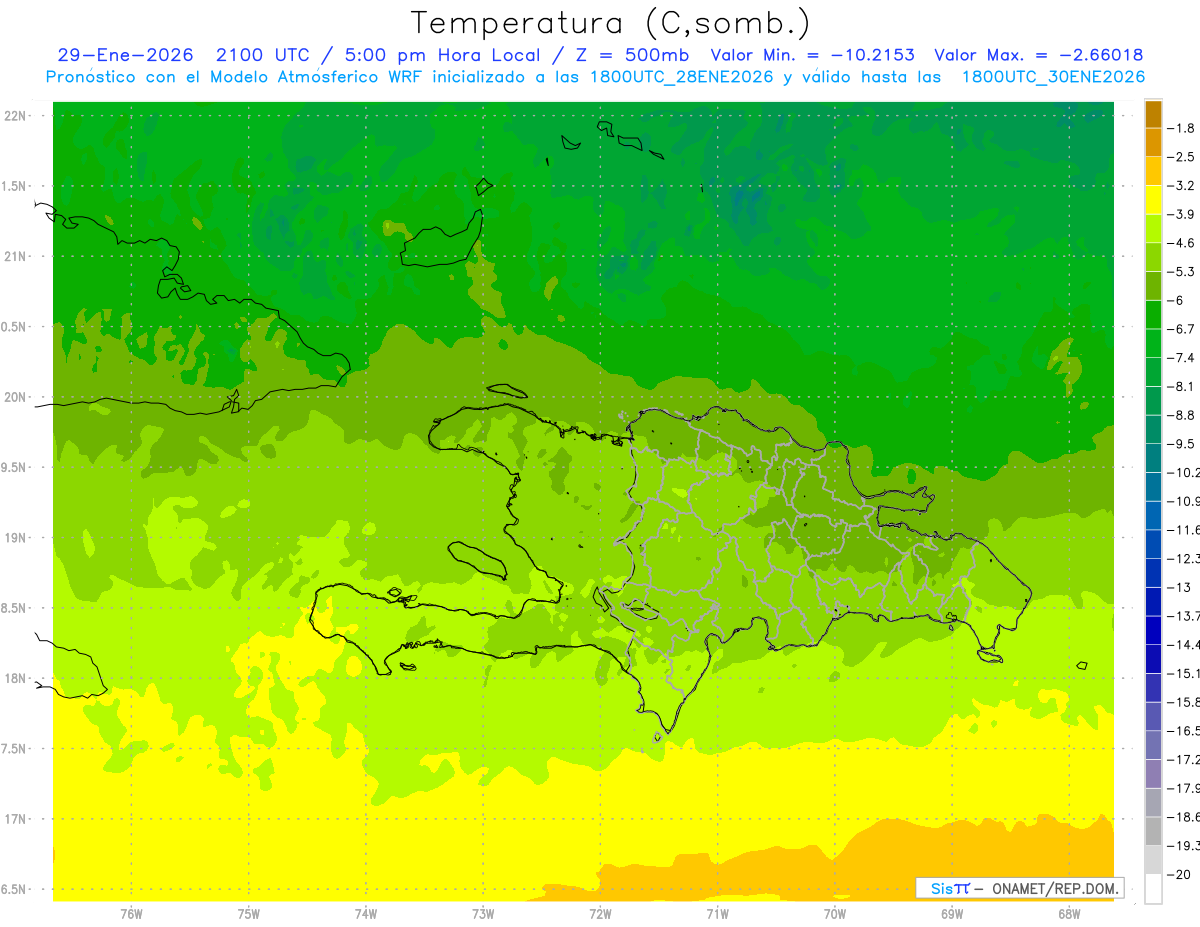Click the '1800UTC_30ENE2026' valid-until time text

coord(1054,77)
